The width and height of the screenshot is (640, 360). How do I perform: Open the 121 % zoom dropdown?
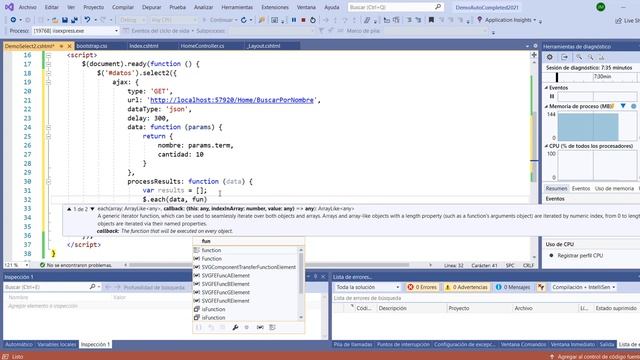coord(16,265)
